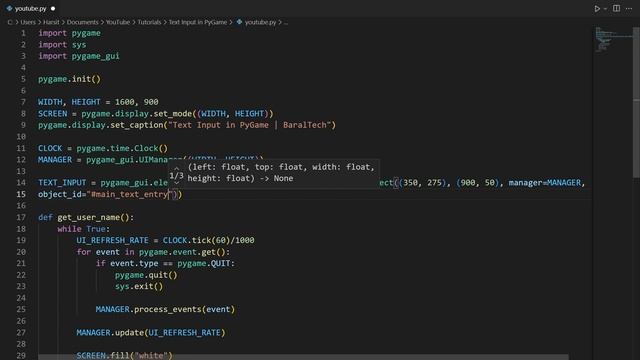Show previous signature in parameter hint
The image size is (640, 360).
pyautogui.click(x=176, y=168)
